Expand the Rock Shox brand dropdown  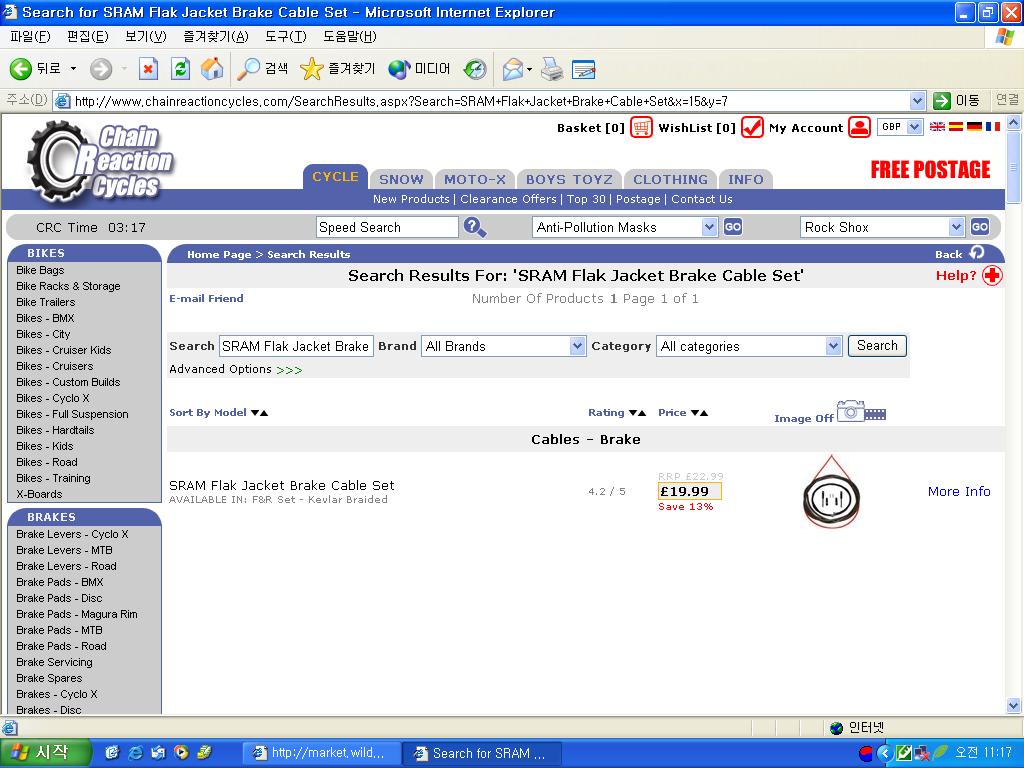tap(956, 227)
